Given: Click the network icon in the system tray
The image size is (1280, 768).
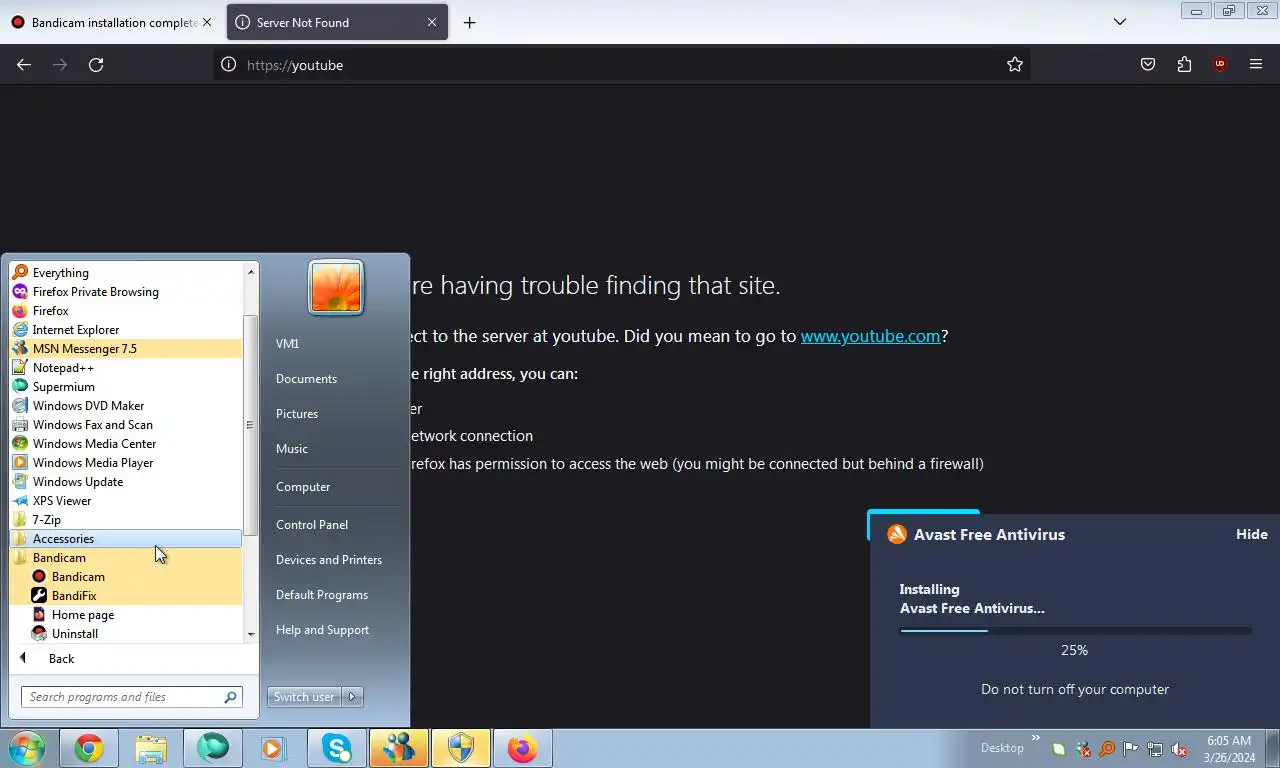Looking at the screenshot, I should point(1155,749).
